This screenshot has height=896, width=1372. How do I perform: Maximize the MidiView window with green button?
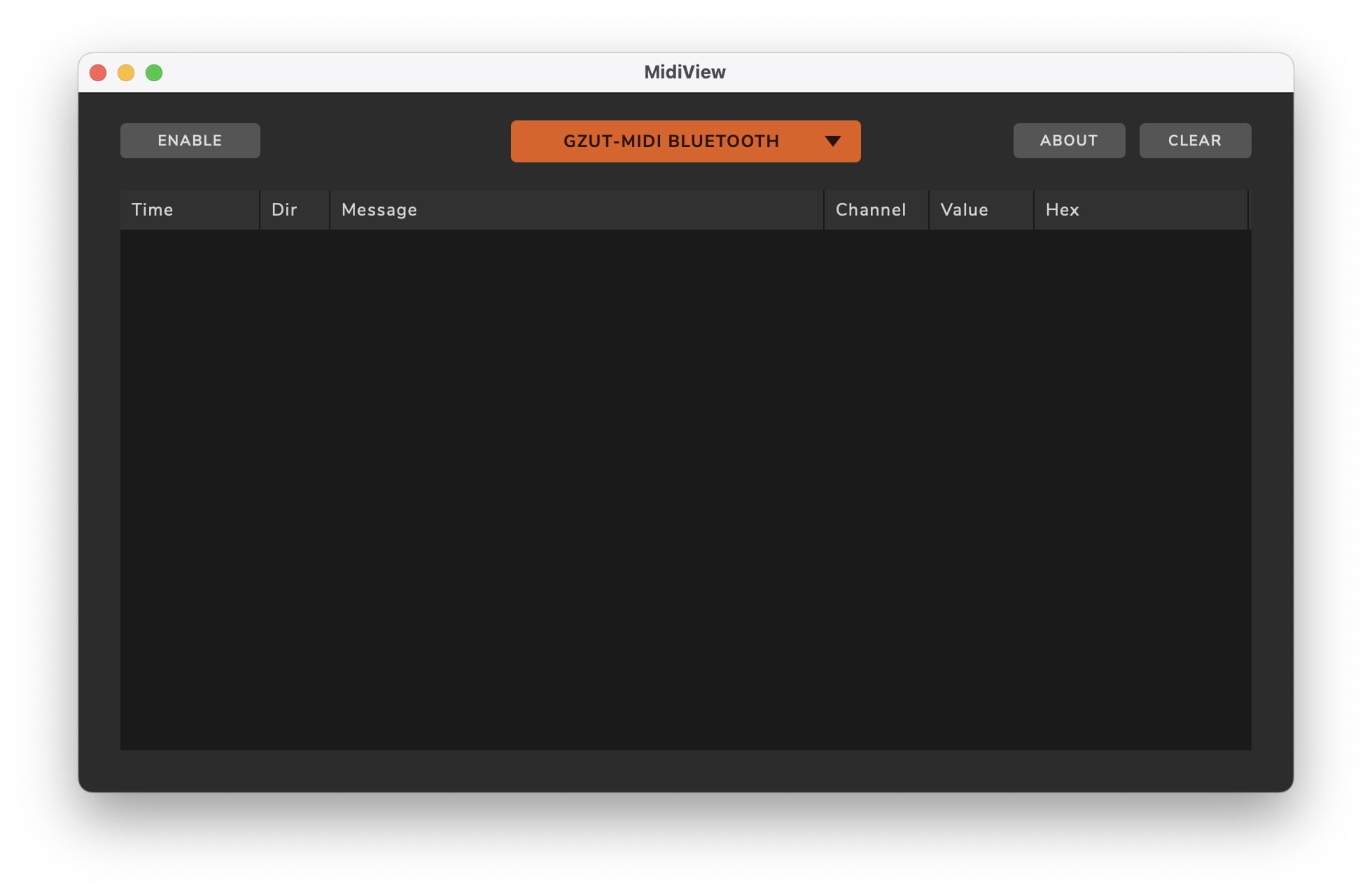(154, 73)
